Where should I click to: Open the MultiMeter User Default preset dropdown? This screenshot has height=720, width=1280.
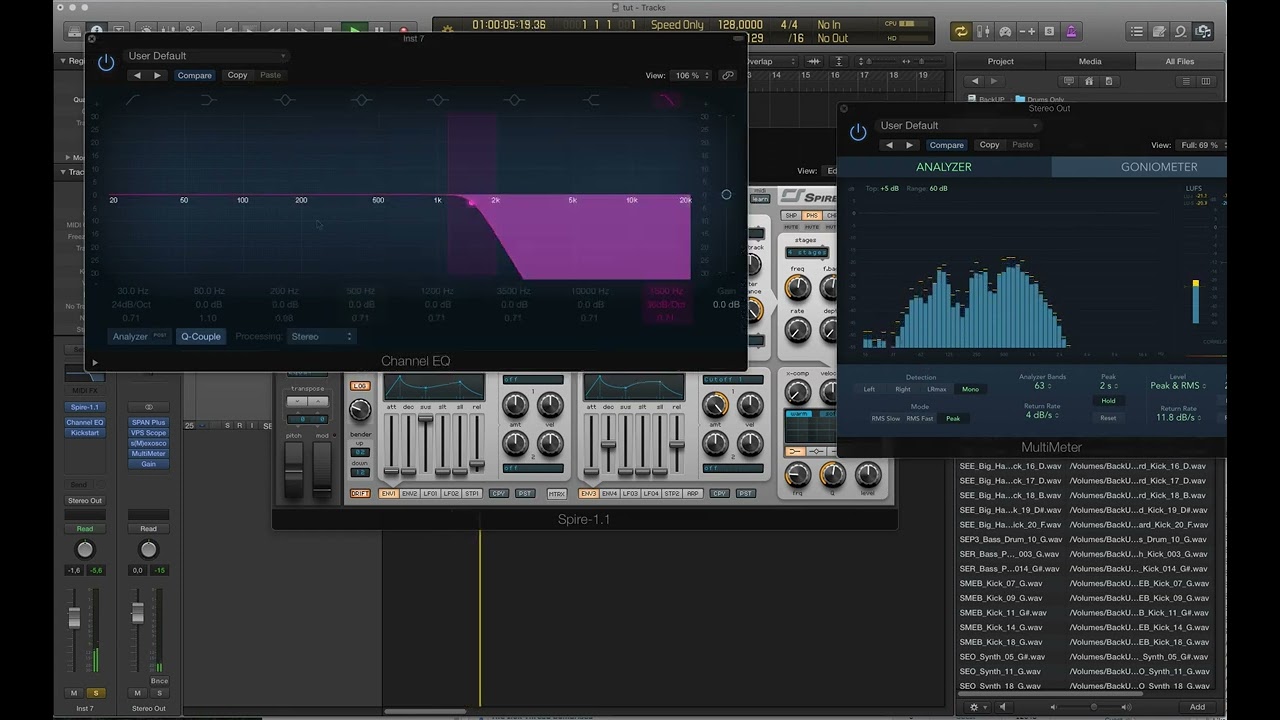coord(958,126)
